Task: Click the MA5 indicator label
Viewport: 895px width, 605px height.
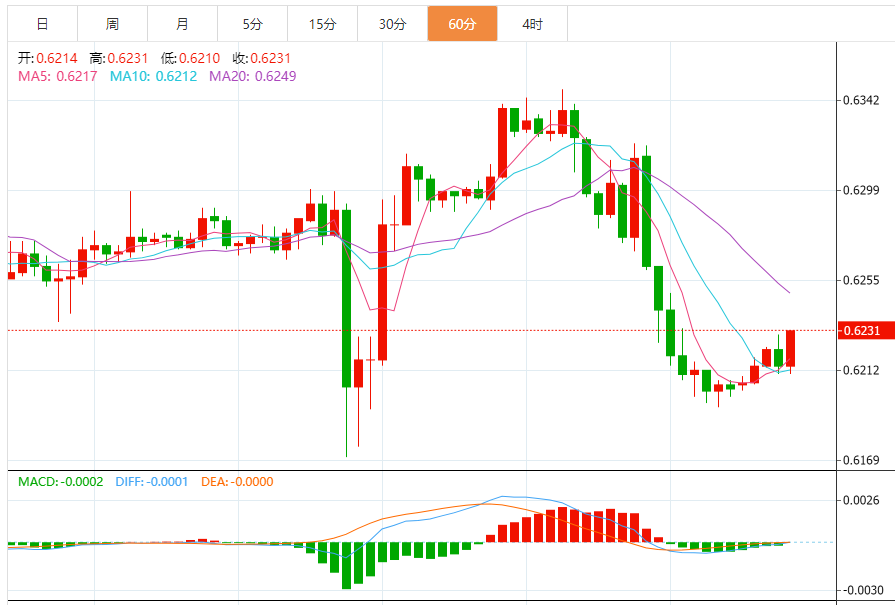Action: [57, 76]
